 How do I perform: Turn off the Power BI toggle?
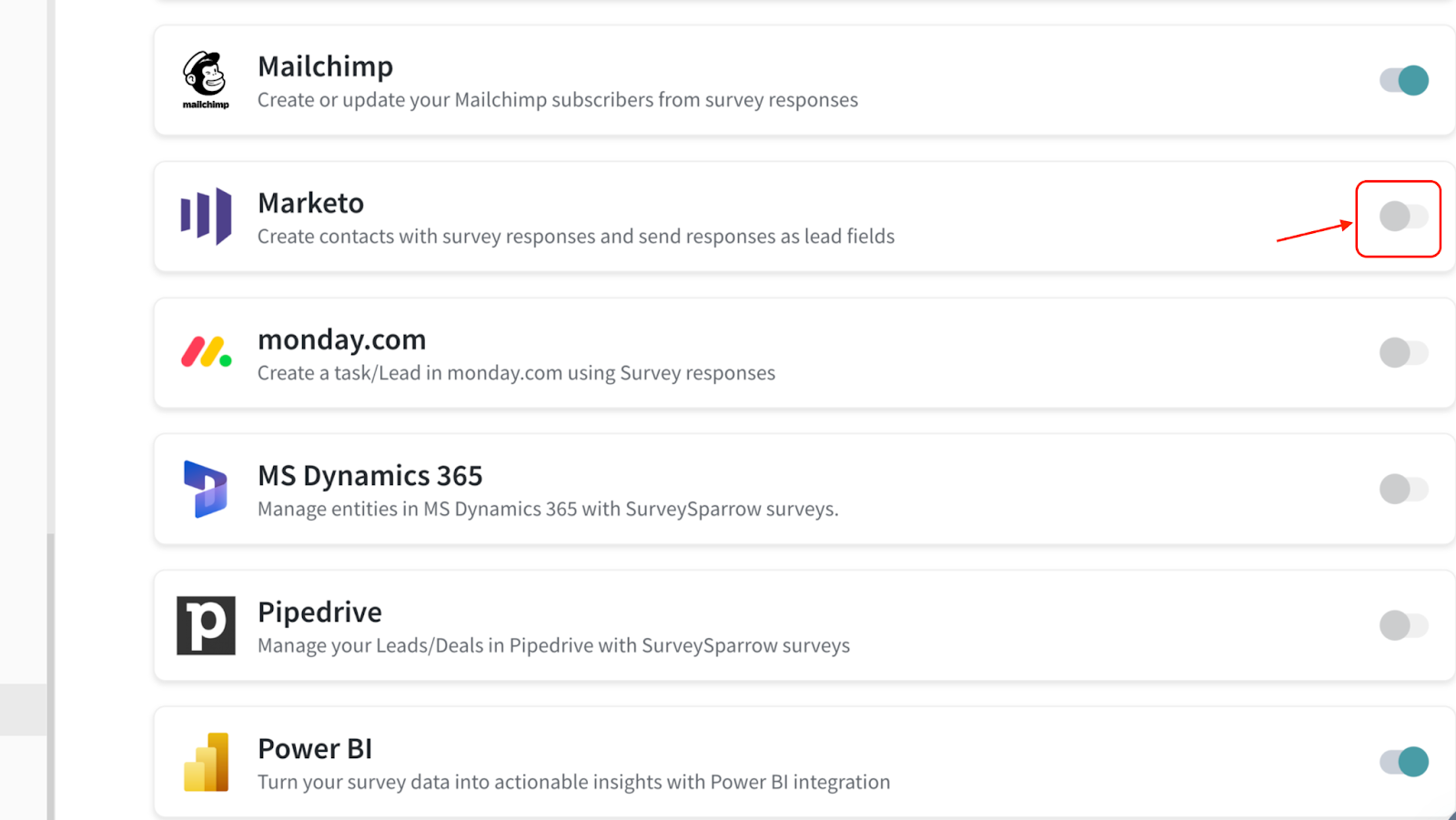point(1404,762)
